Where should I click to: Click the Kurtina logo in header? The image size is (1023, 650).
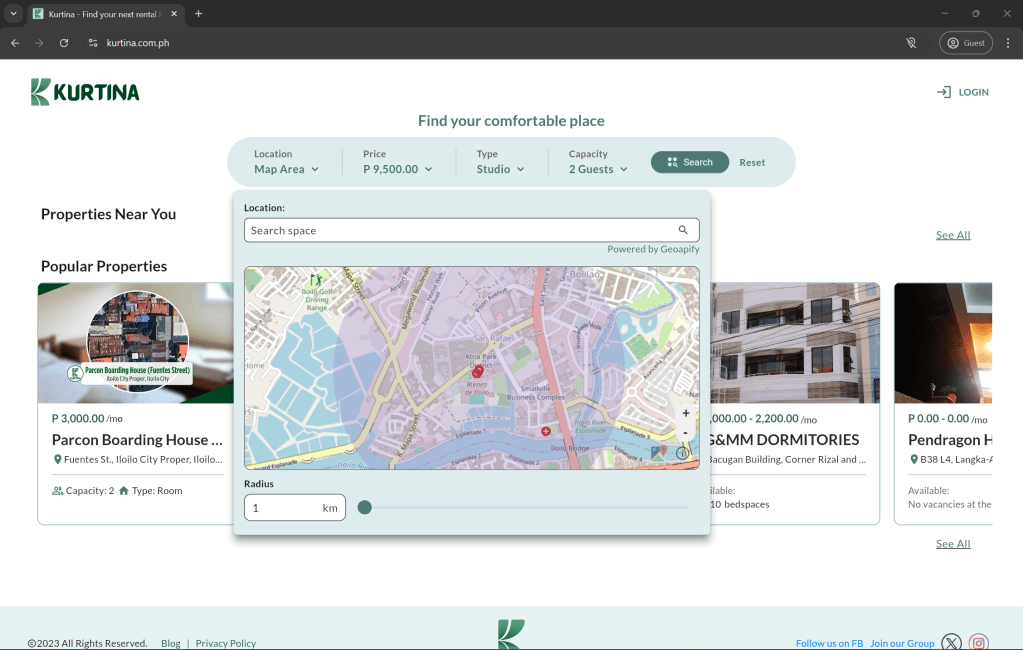85,92
